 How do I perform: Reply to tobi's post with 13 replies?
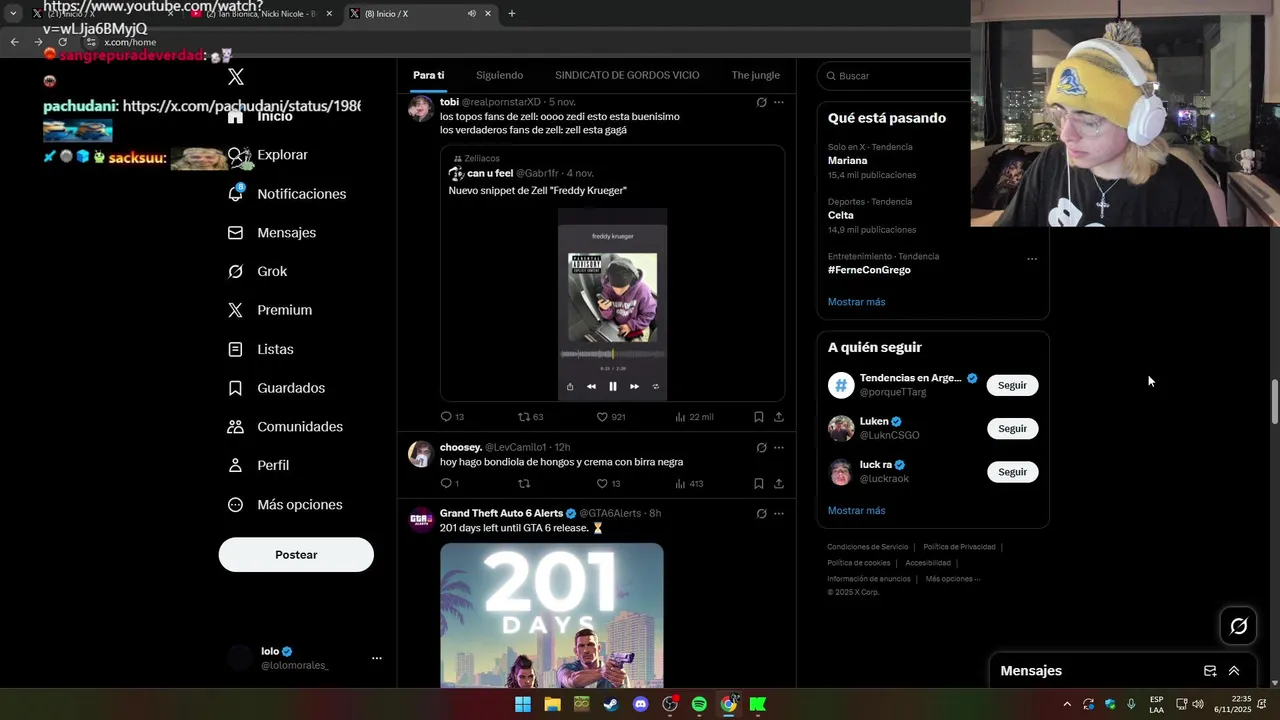point(452,417)
